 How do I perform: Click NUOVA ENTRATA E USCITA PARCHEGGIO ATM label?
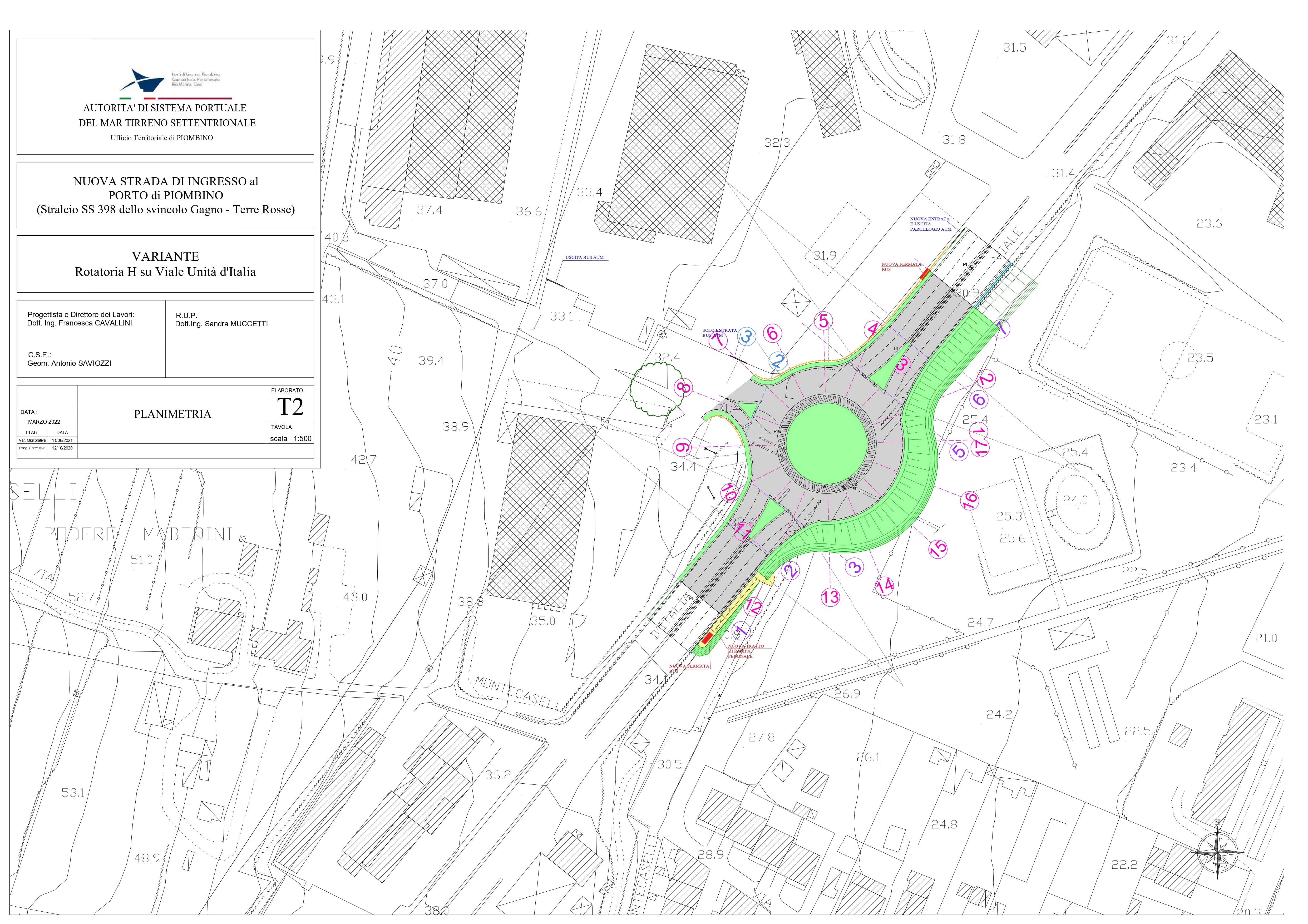coord(930,224)
